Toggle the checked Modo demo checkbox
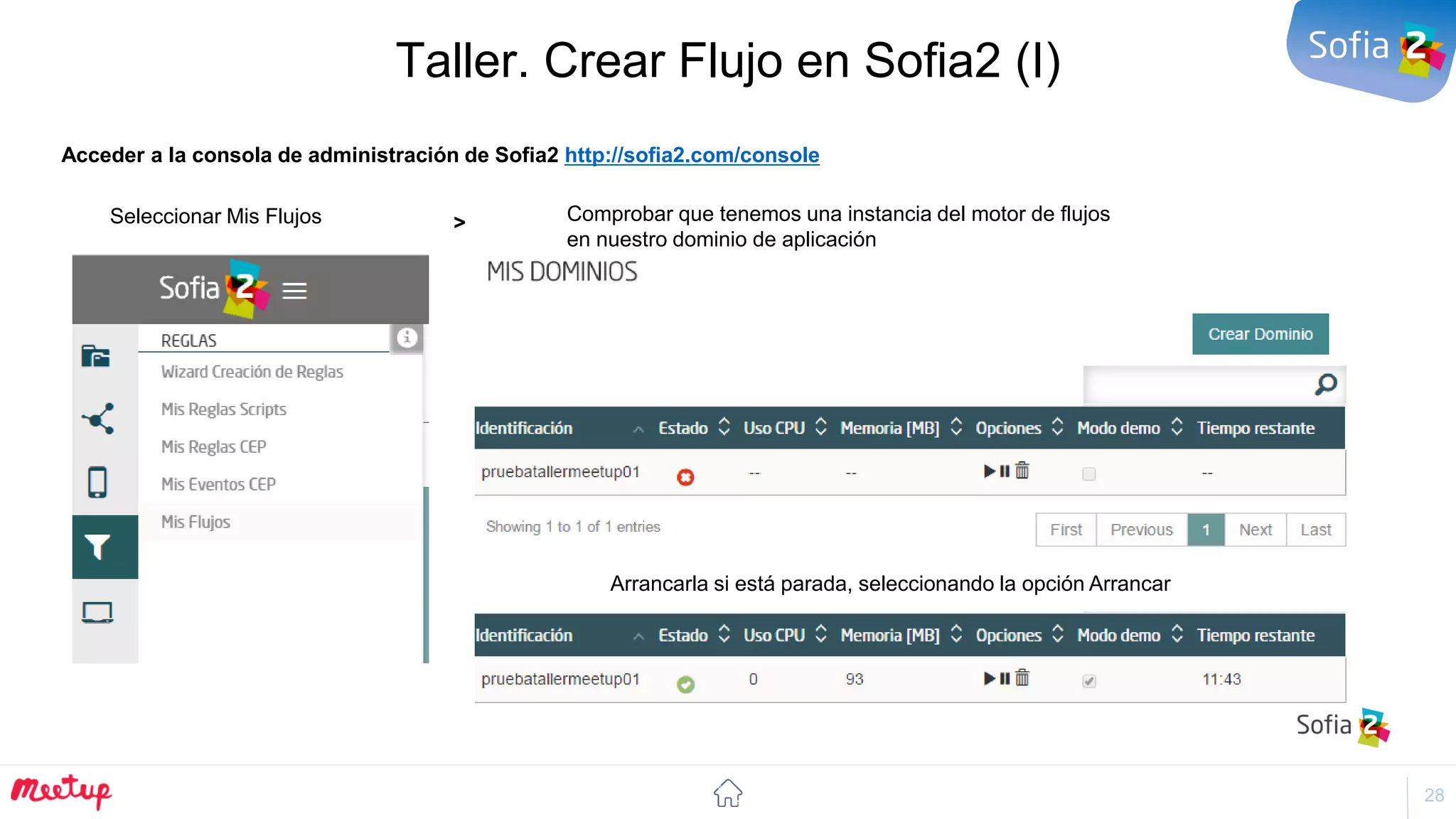 pyautogui.click(x=1088, y=681)
